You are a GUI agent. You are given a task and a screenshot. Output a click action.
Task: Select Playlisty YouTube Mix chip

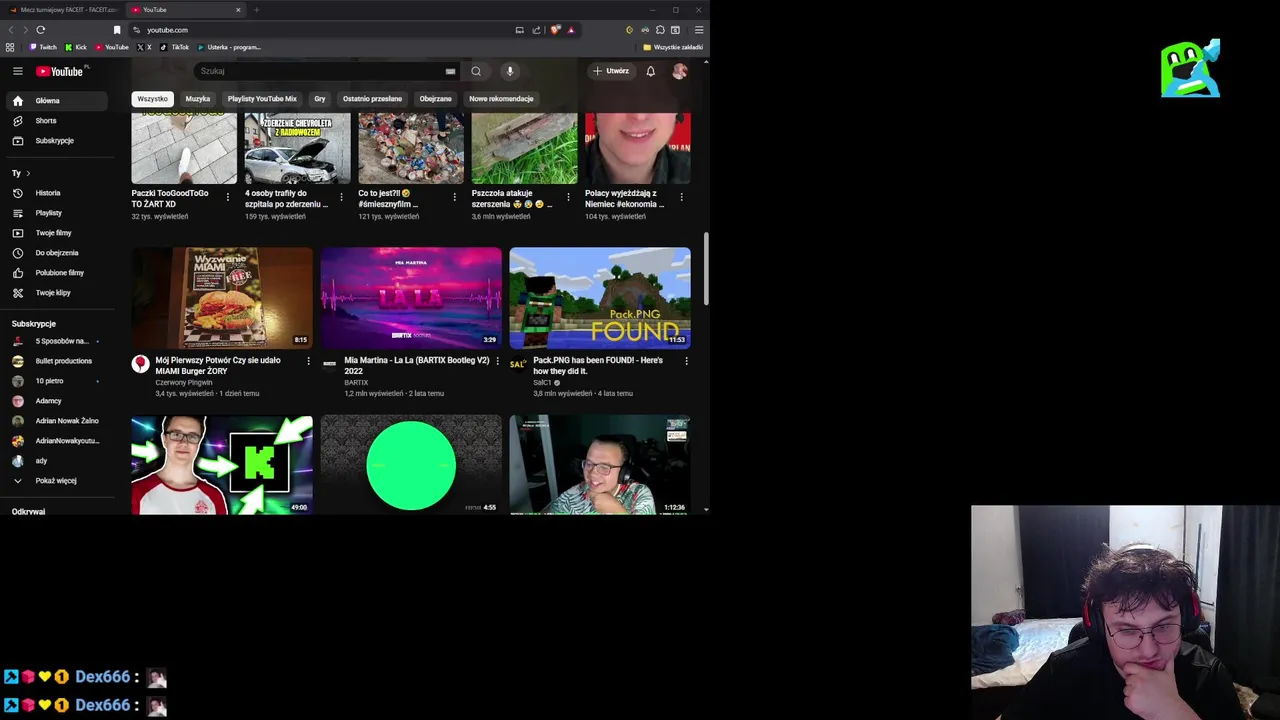[x=262, y=99]
